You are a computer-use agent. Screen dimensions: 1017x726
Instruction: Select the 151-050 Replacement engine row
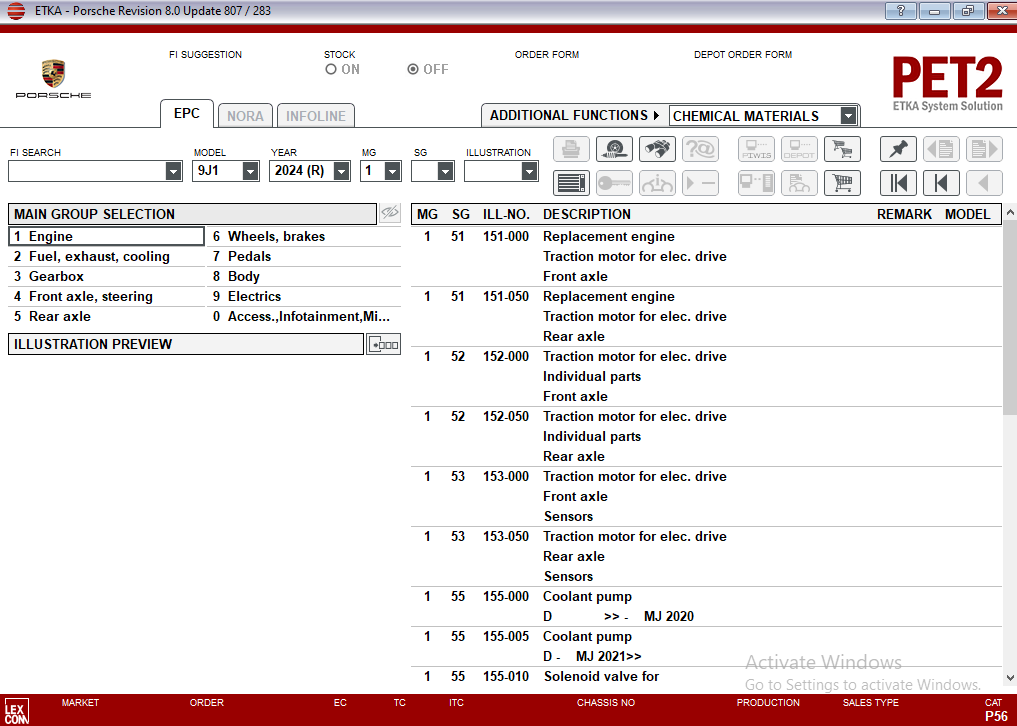tap(706, 317)
